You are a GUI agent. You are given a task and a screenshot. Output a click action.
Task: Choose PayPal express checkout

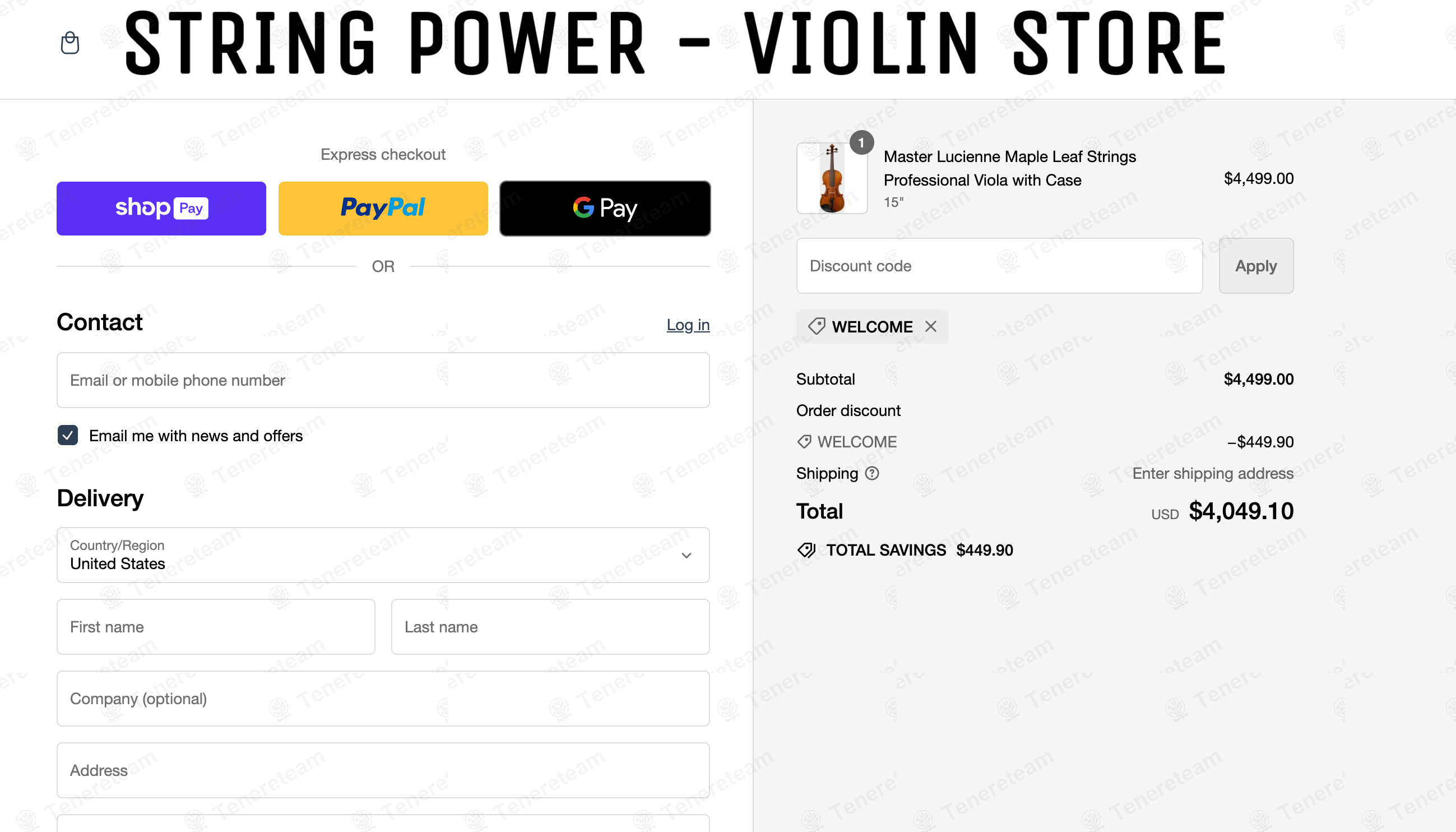(x=383, y=209)
